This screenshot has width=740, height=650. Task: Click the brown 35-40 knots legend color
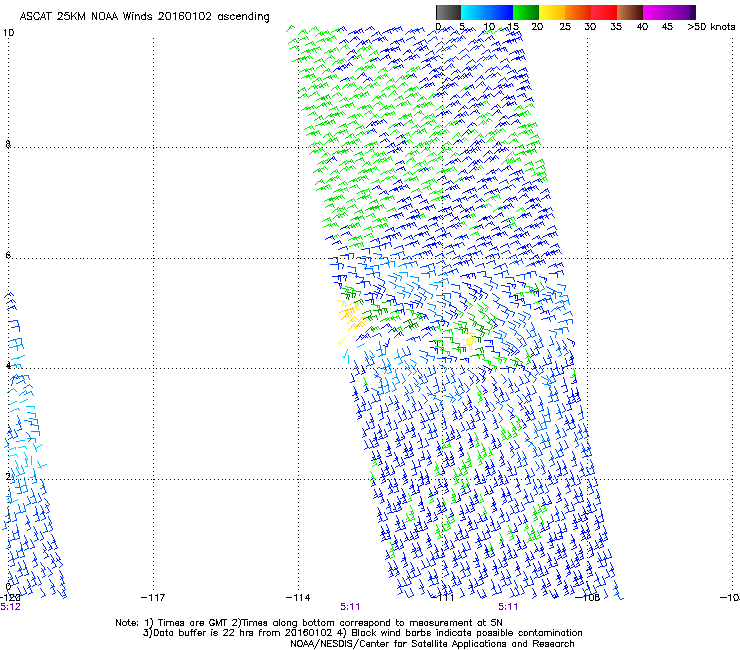(630, 12)
